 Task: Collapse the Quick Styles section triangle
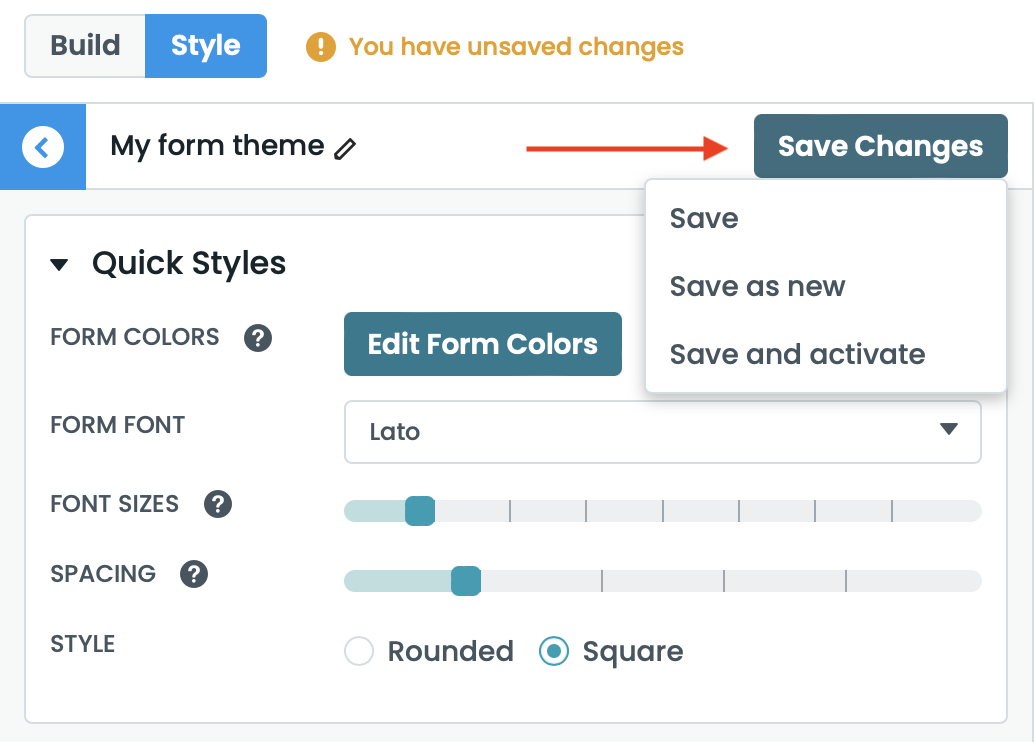coord(60,265)
